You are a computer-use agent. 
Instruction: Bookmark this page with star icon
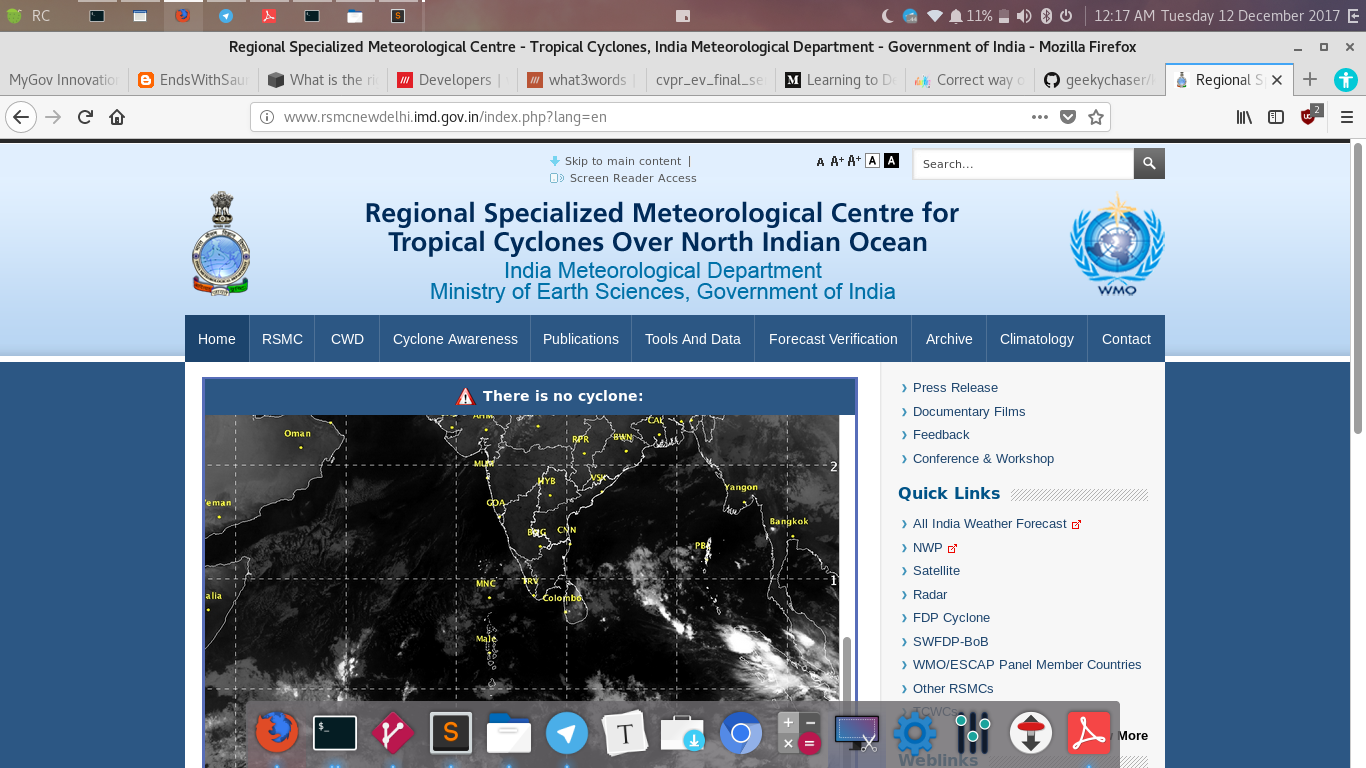(1096, 117)
